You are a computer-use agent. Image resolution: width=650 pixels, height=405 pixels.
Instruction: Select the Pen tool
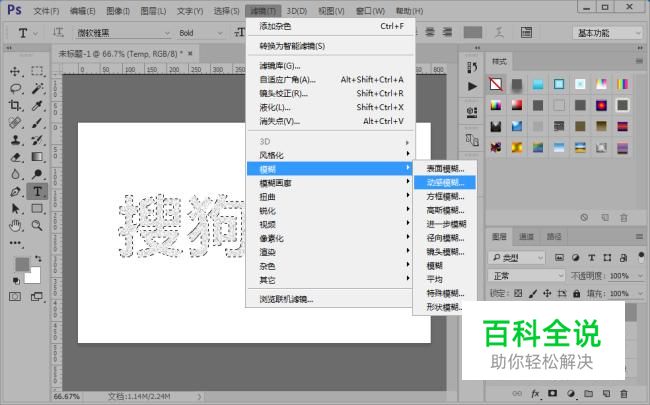15,192
